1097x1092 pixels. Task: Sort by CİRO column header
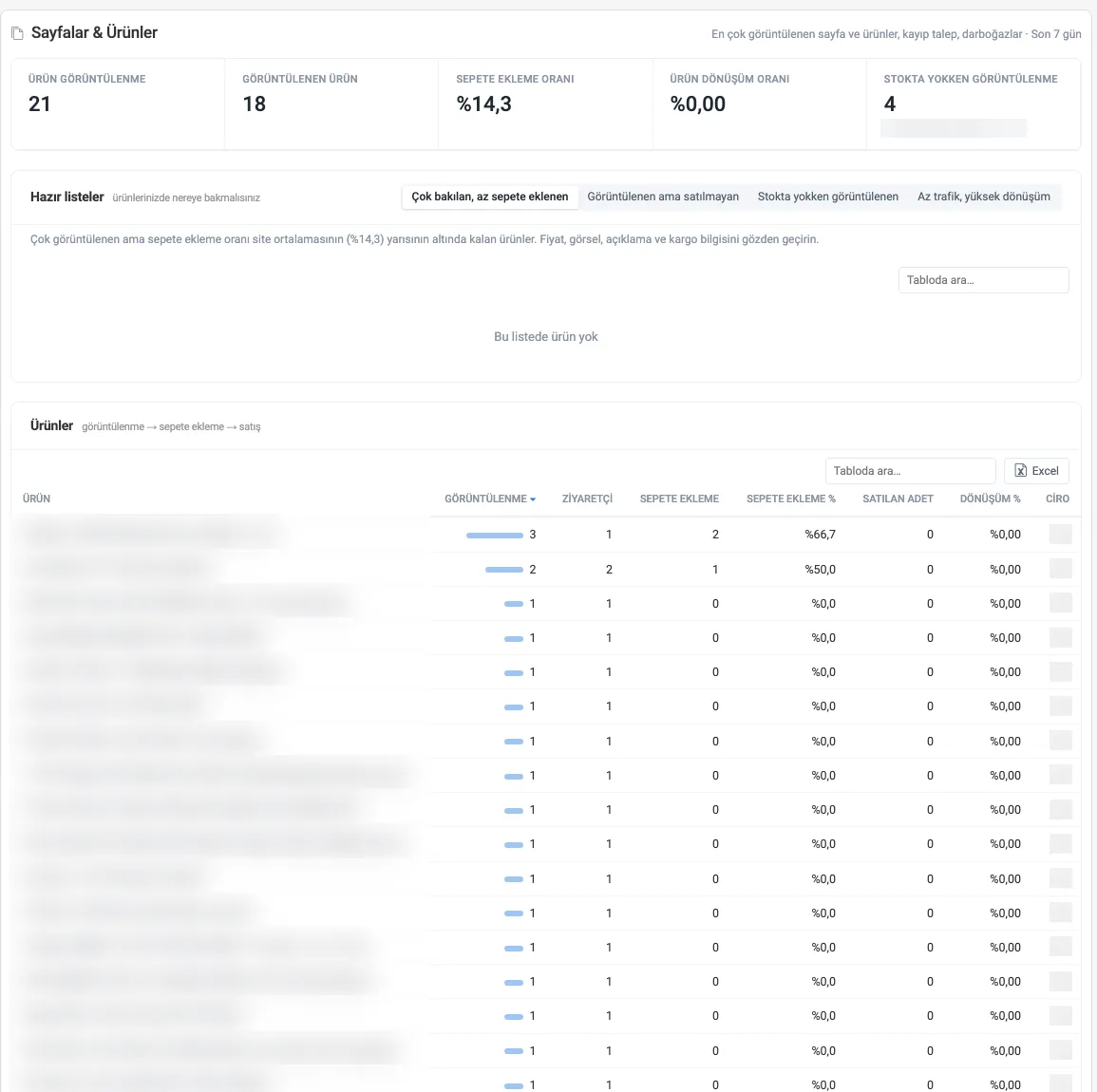1057,499
